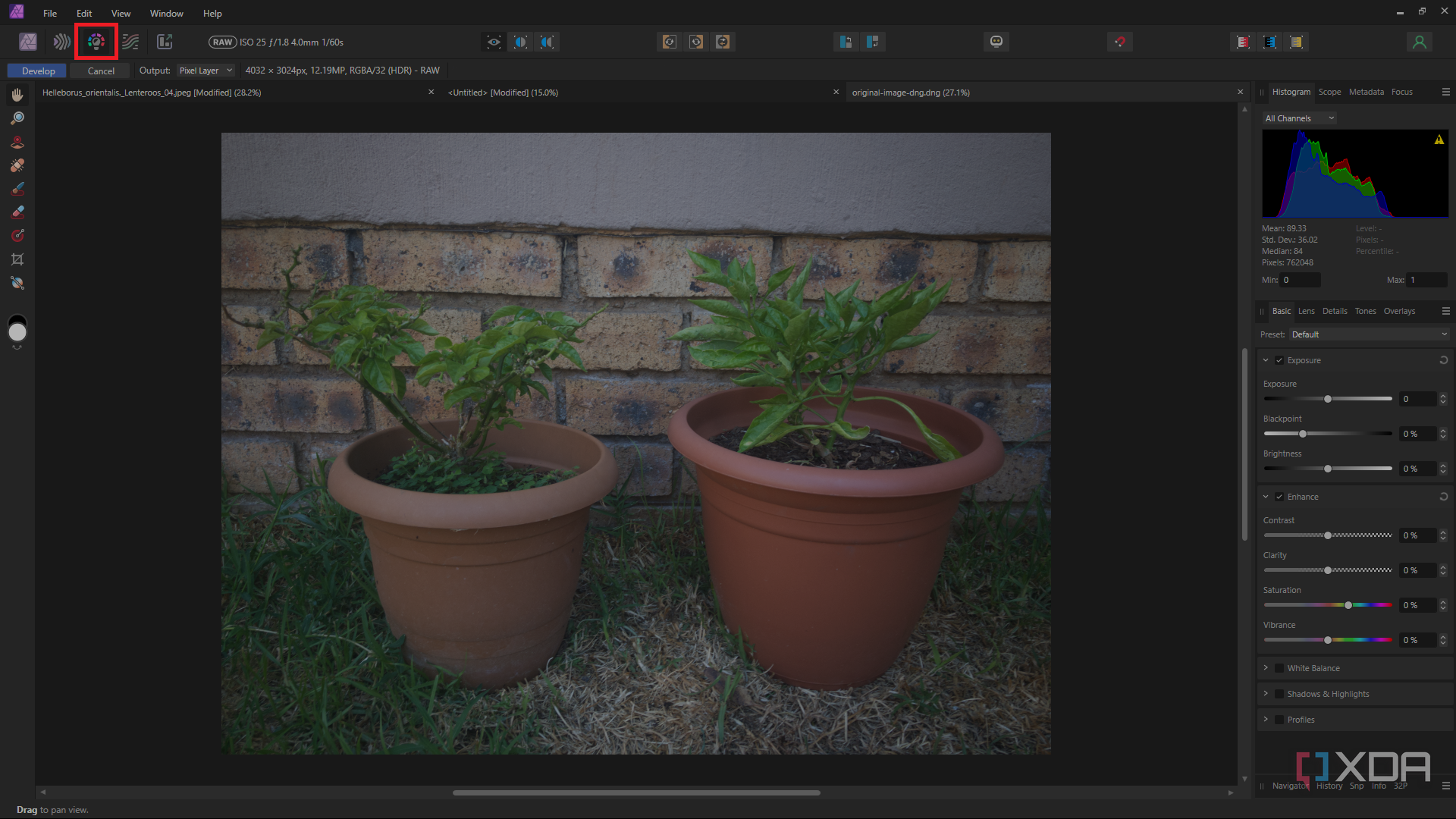The height and width of the screenshot is (819, 1456).
Task: Reset the Exposure section
Action: (x=1444, y=360)
